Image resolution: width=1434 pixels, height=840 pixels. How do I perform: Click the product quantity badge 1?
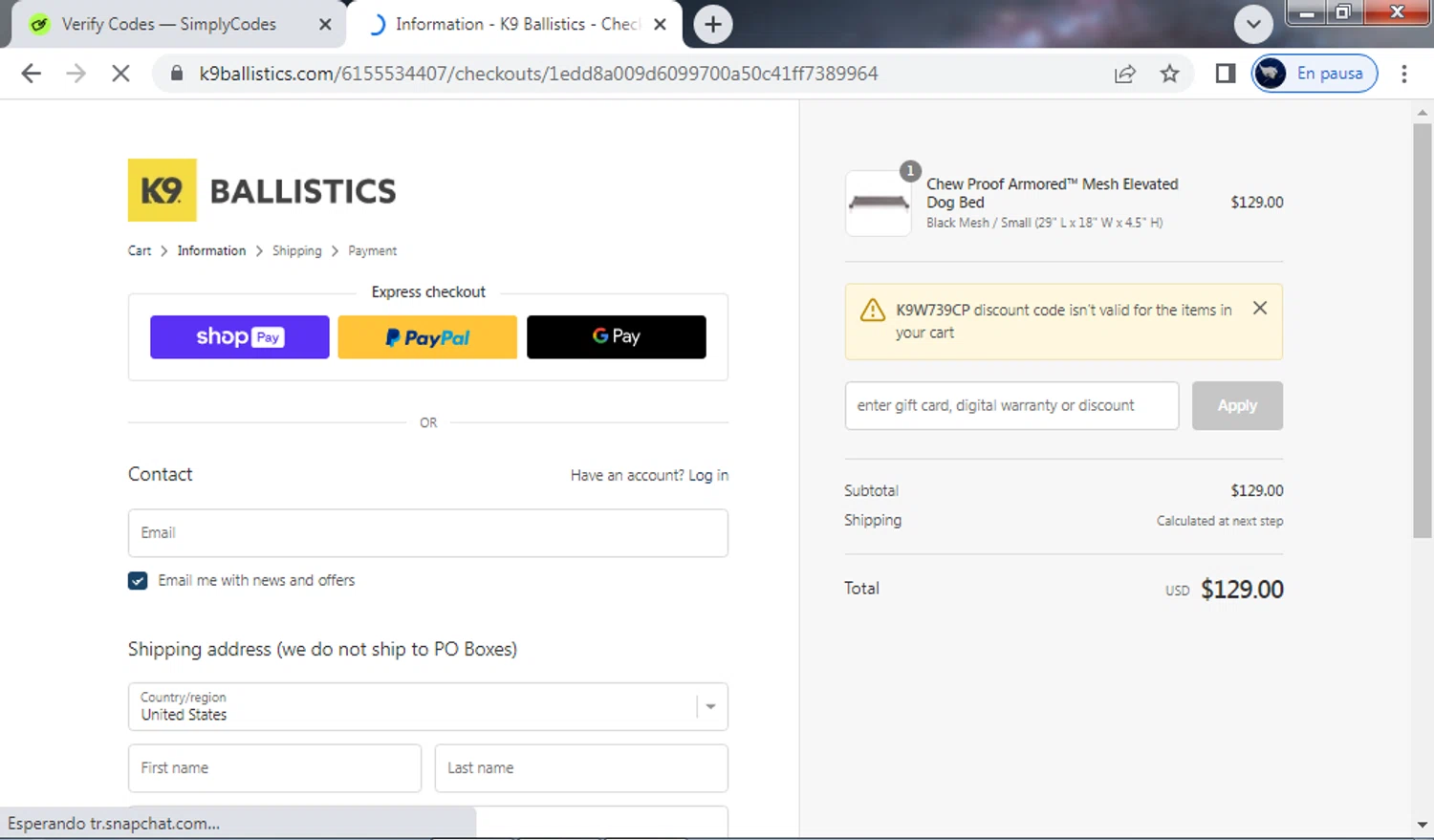[910, 171]
